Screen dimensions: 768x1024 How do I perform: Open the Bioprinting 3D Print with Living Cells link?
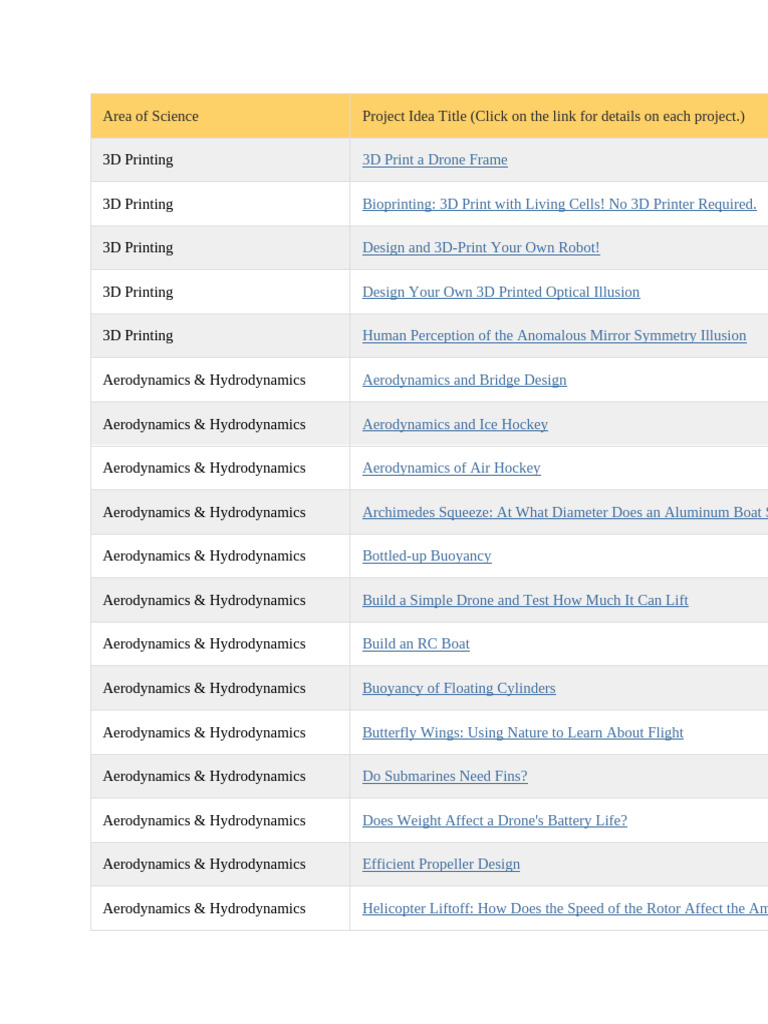pyautogui.click(x=560, y=204)
